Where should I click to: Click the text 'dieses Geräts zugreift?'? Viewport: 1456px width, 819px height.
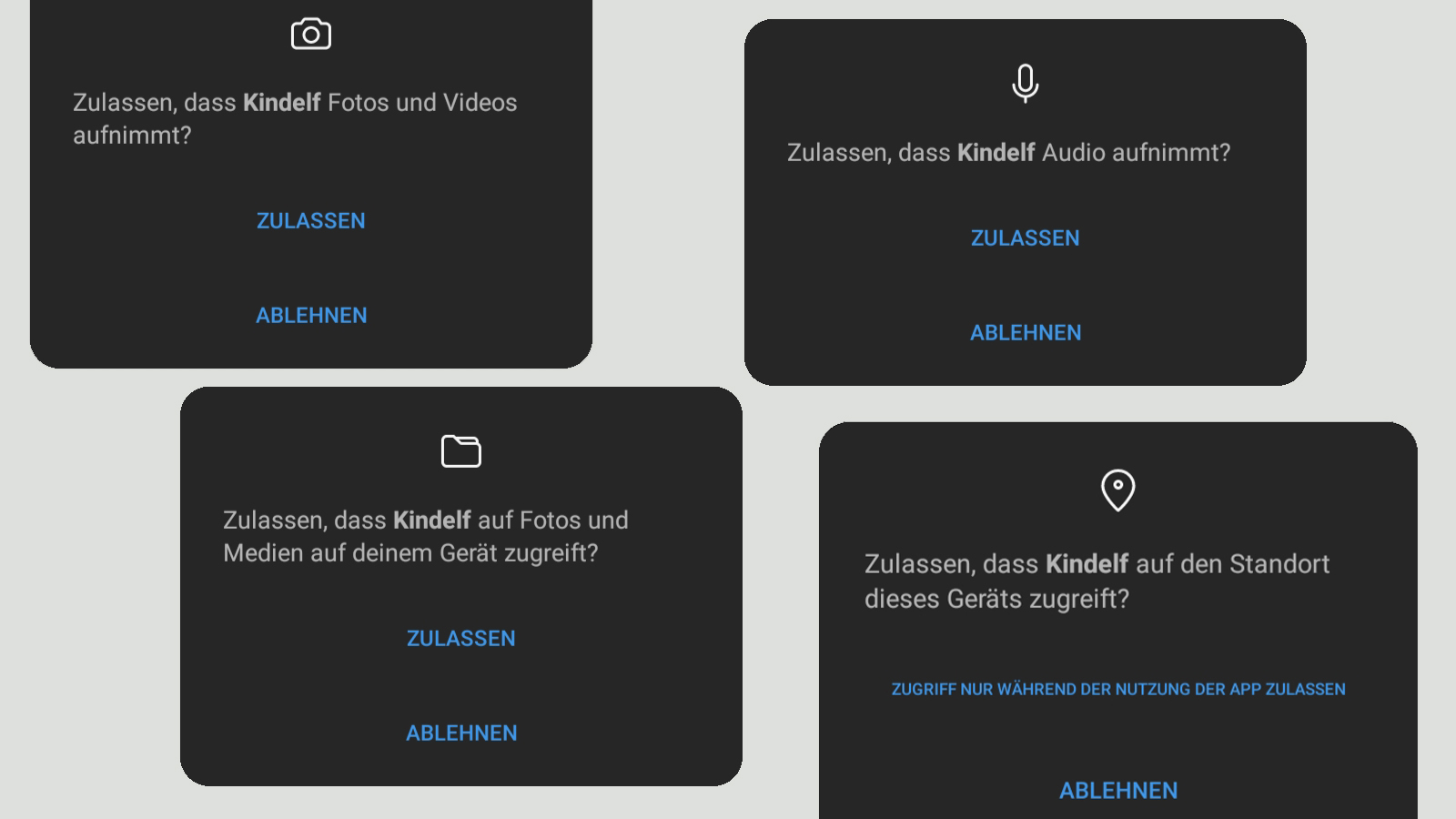(x=997, y=600)
